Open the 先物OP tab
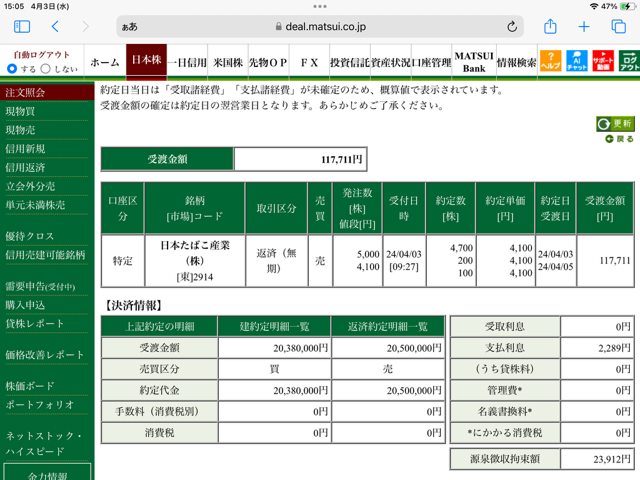 268,62
